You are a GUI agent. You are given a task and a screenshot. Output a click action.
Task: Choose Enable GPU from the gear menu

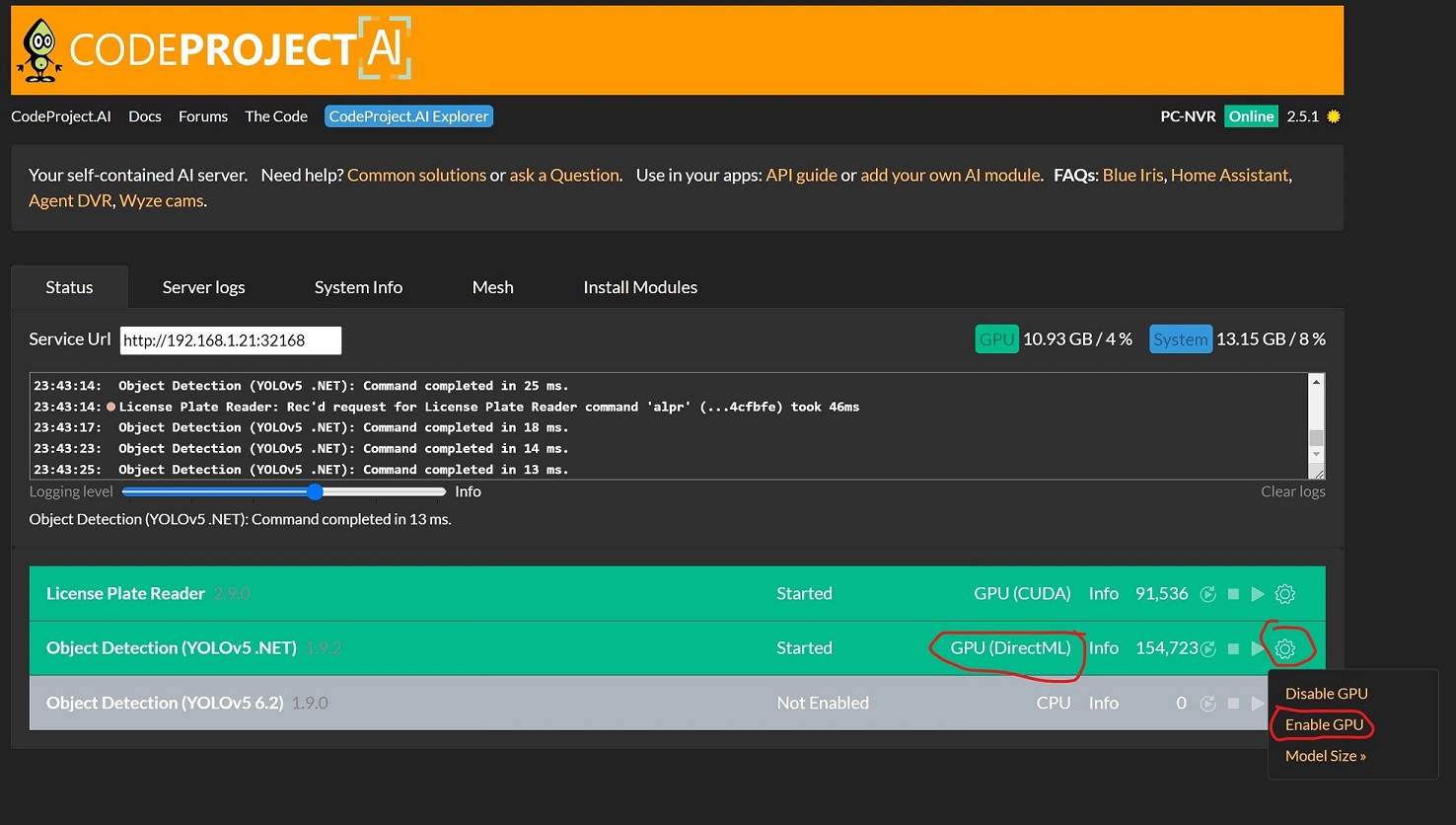tap(1324, 724)
